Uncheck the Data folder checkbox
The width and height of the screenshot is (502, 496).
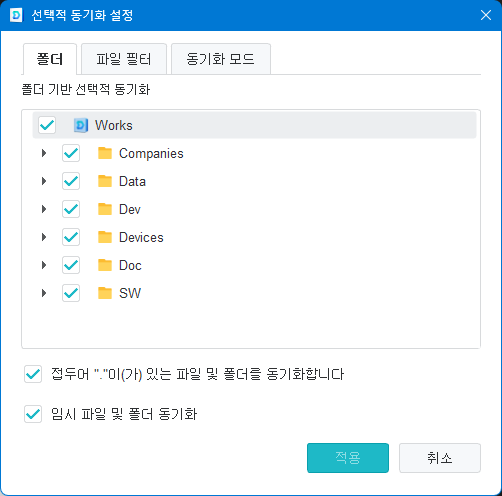coord(71,181)
